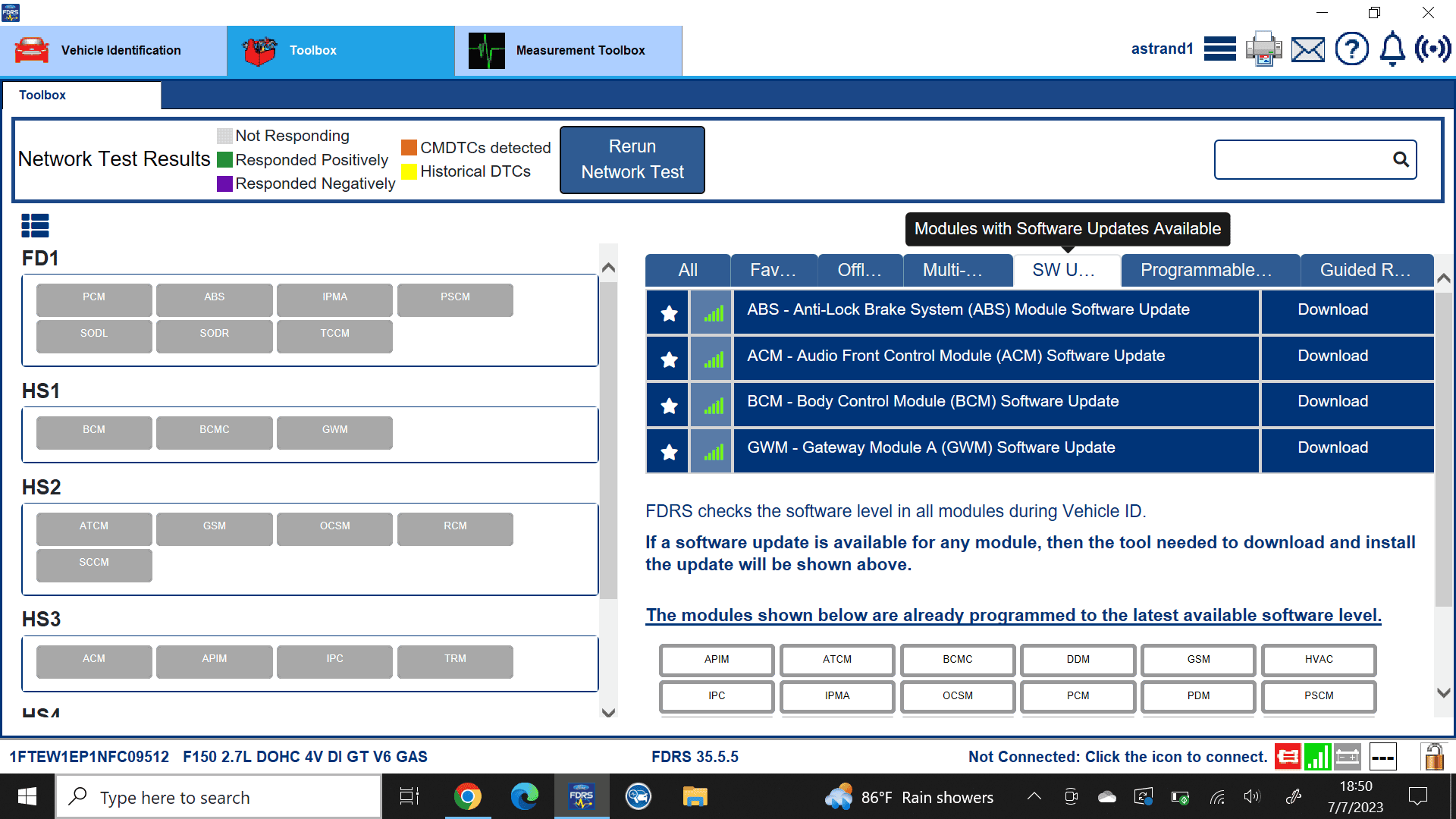Open the mail/feedback envelope icon
Screen dimensions: 1456x819
[x=1307, y=49]
